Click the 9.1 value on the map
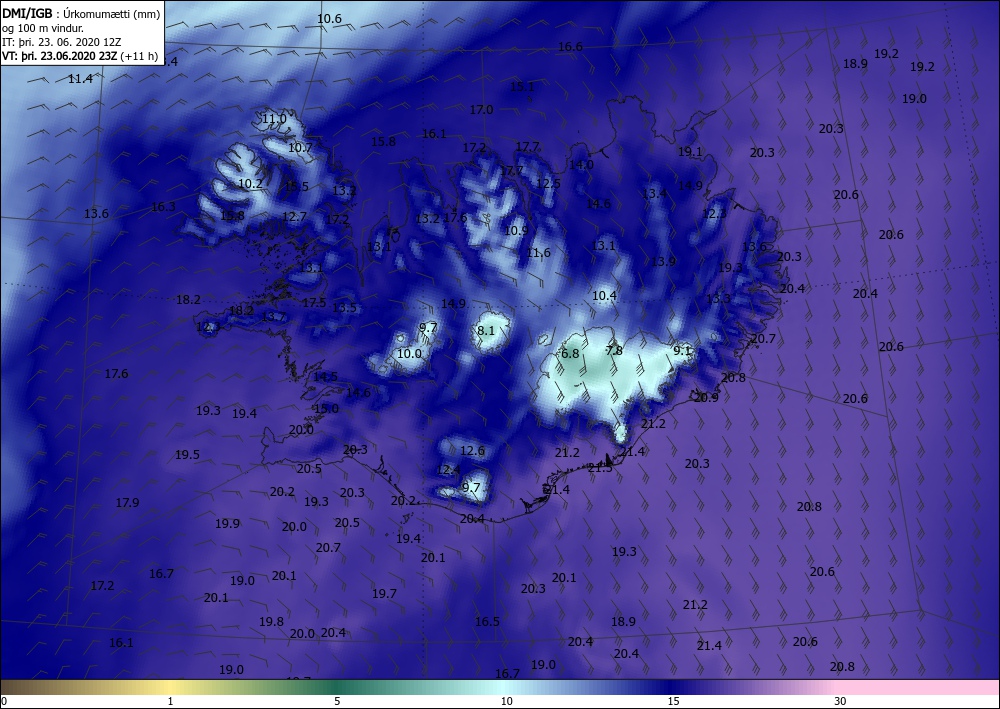The width and height of the screenshot is (1000, 709). click(682, 350)
